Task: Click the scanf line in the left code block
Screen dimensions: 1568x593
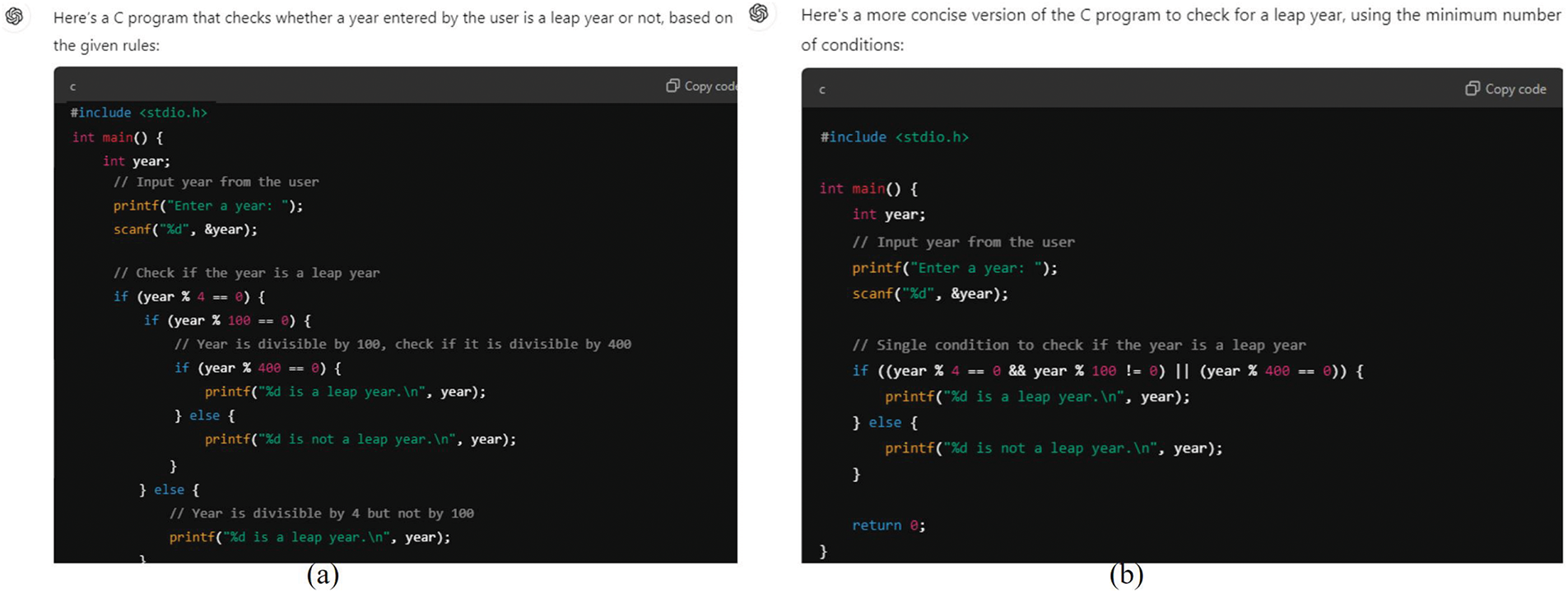Action: (x=185, y=229)
